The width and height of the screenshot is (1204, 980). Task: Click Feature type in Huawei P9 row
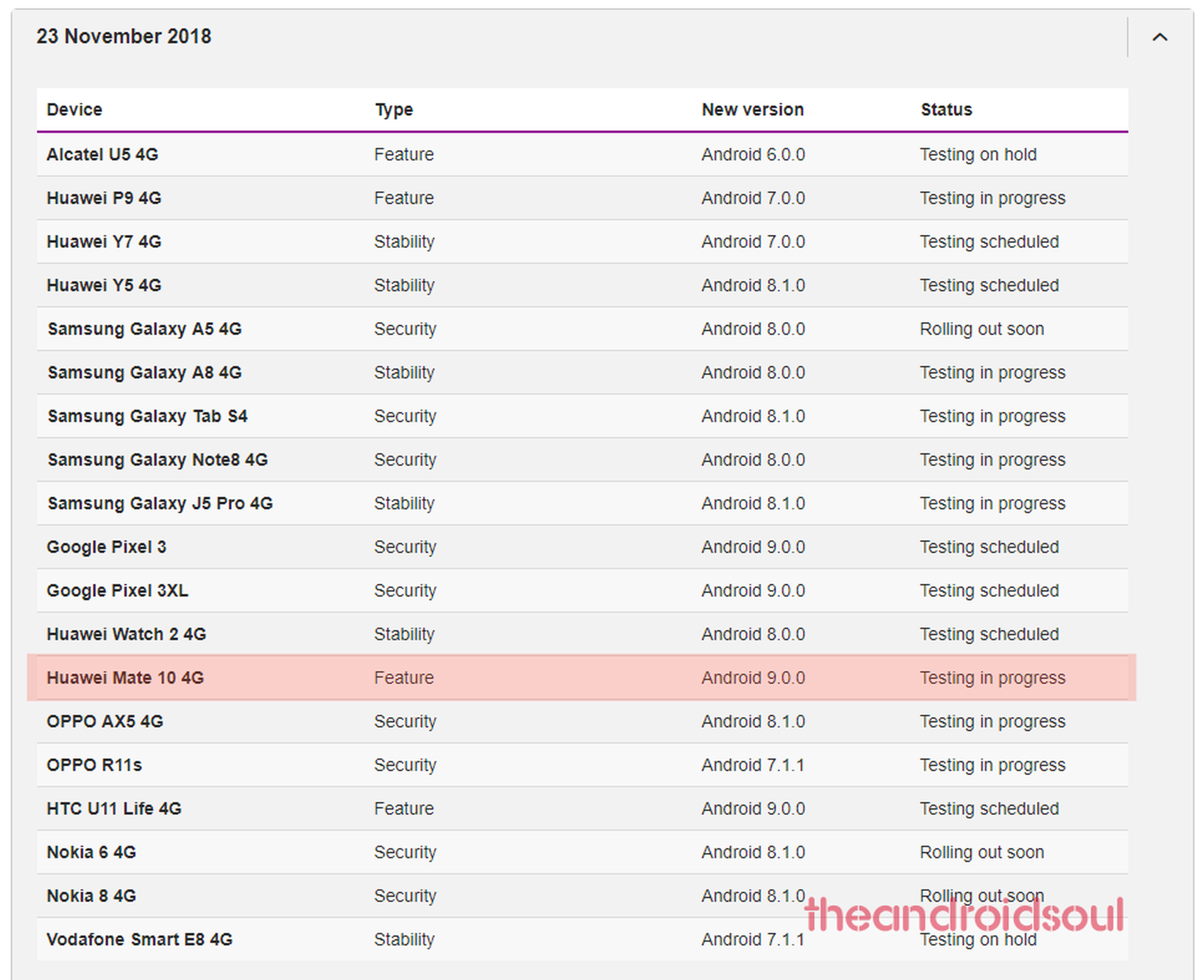click(404, 198)
